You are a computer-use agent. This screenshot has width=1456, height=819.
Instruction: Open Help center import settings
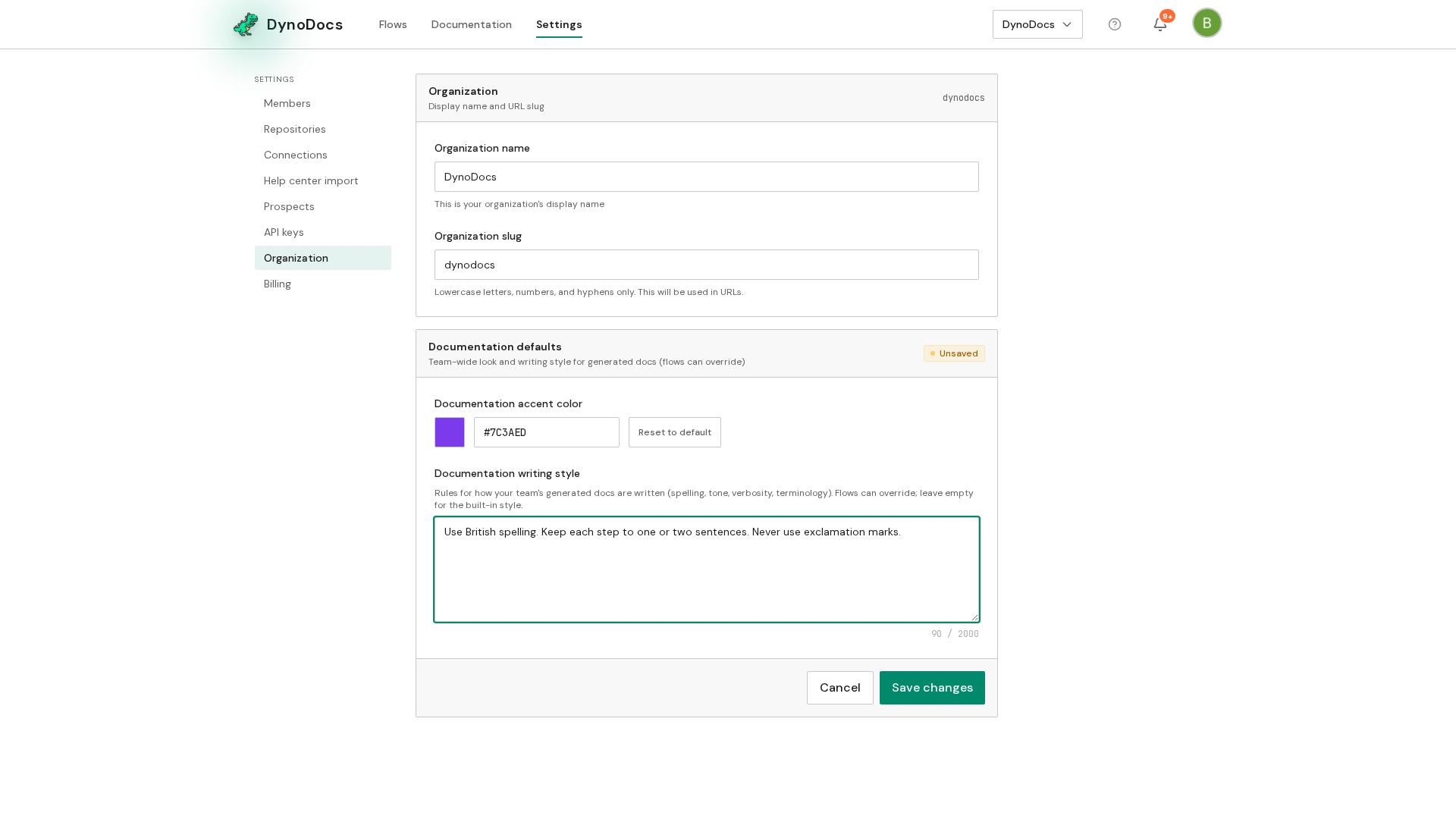click(323, 180)
